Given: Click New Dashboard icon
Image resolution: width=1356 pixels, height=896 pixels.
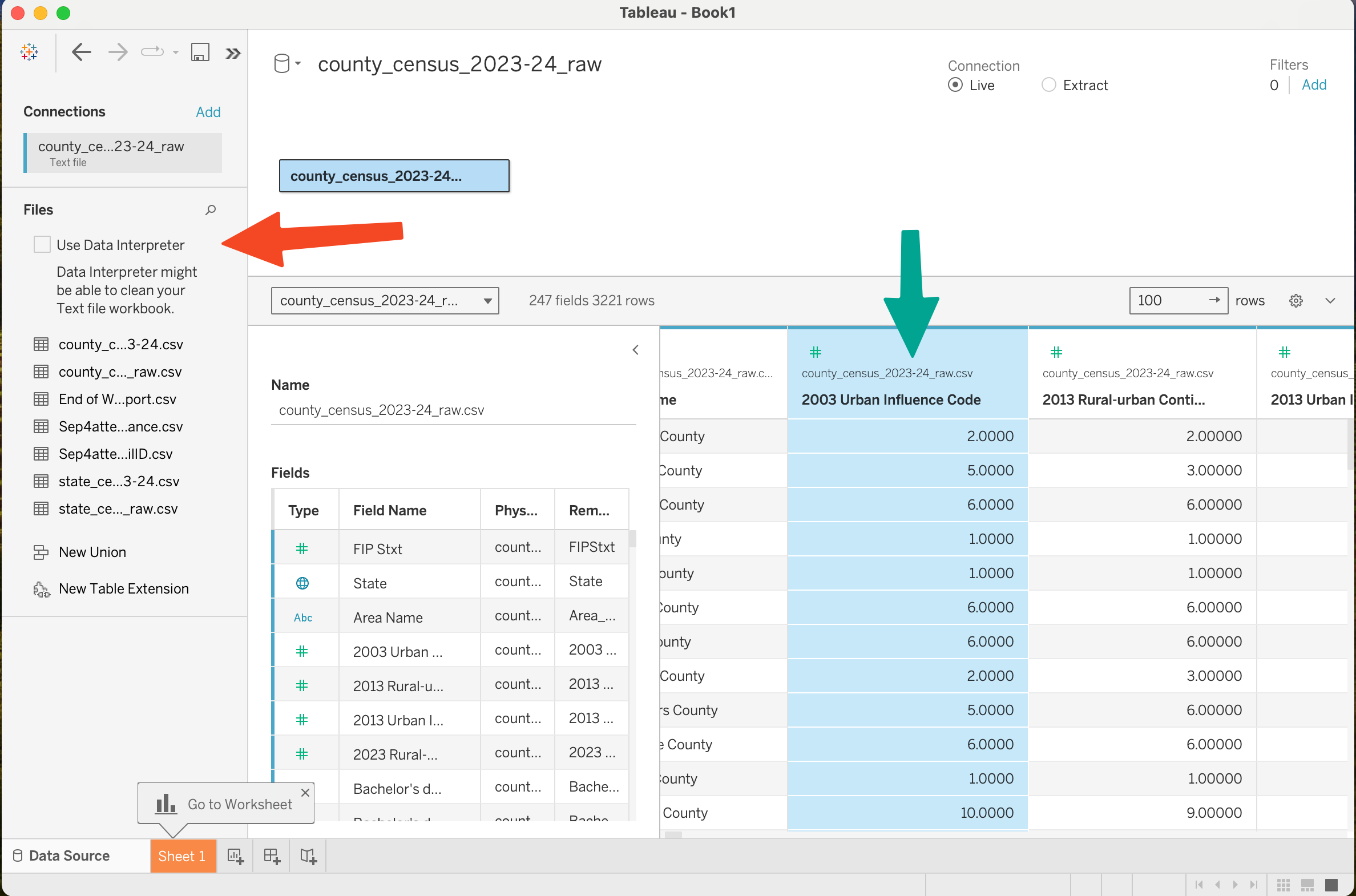Looking at the screenshot, I should click(x=272, y=856).
